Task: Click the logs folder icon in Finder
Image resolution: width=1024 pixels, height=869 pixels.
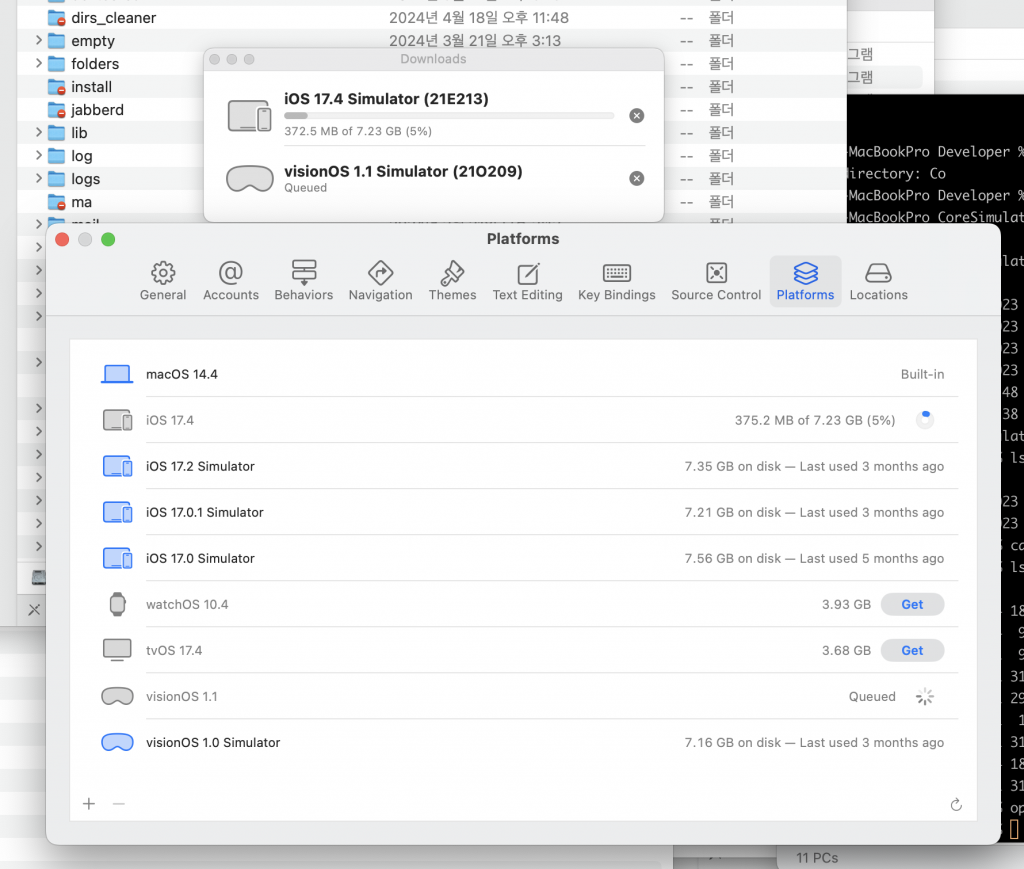Action: click(x=57, y=178)
